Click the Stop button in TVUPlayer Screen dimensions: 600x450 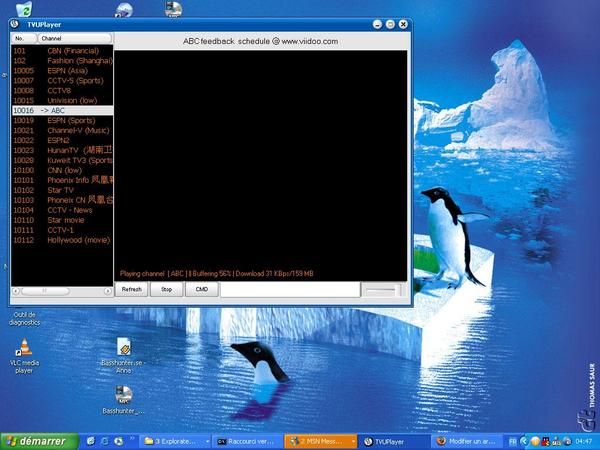click(166, 289)
